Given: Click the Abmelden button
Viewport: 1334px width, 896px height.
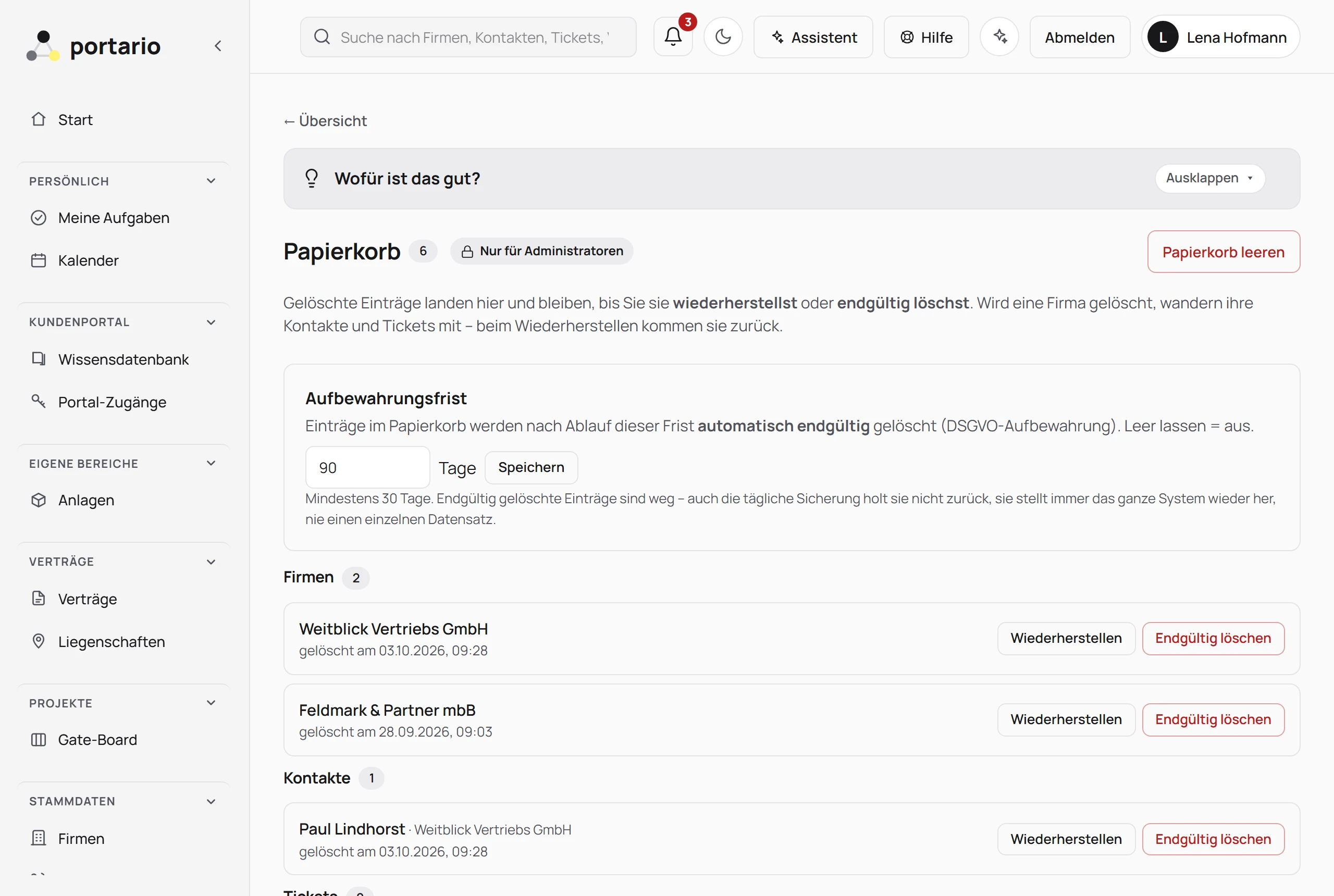Looking at the screenshot, I should 1080,37.
